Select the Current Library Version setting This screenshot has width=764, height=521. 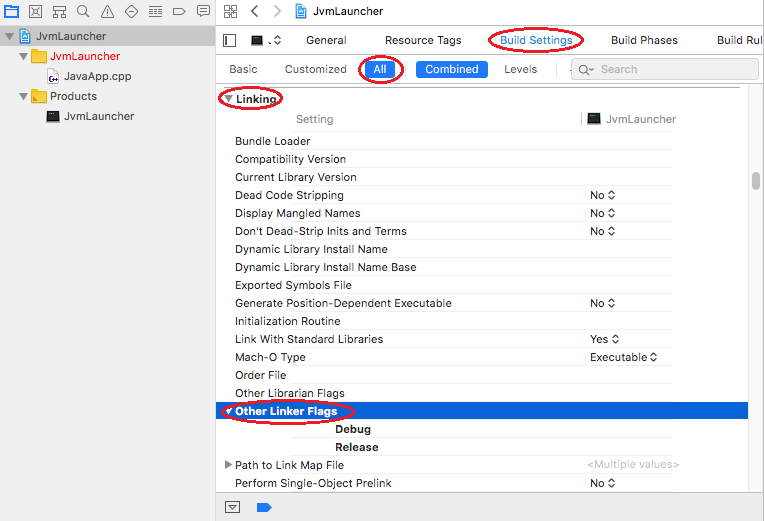pos(295,177)
